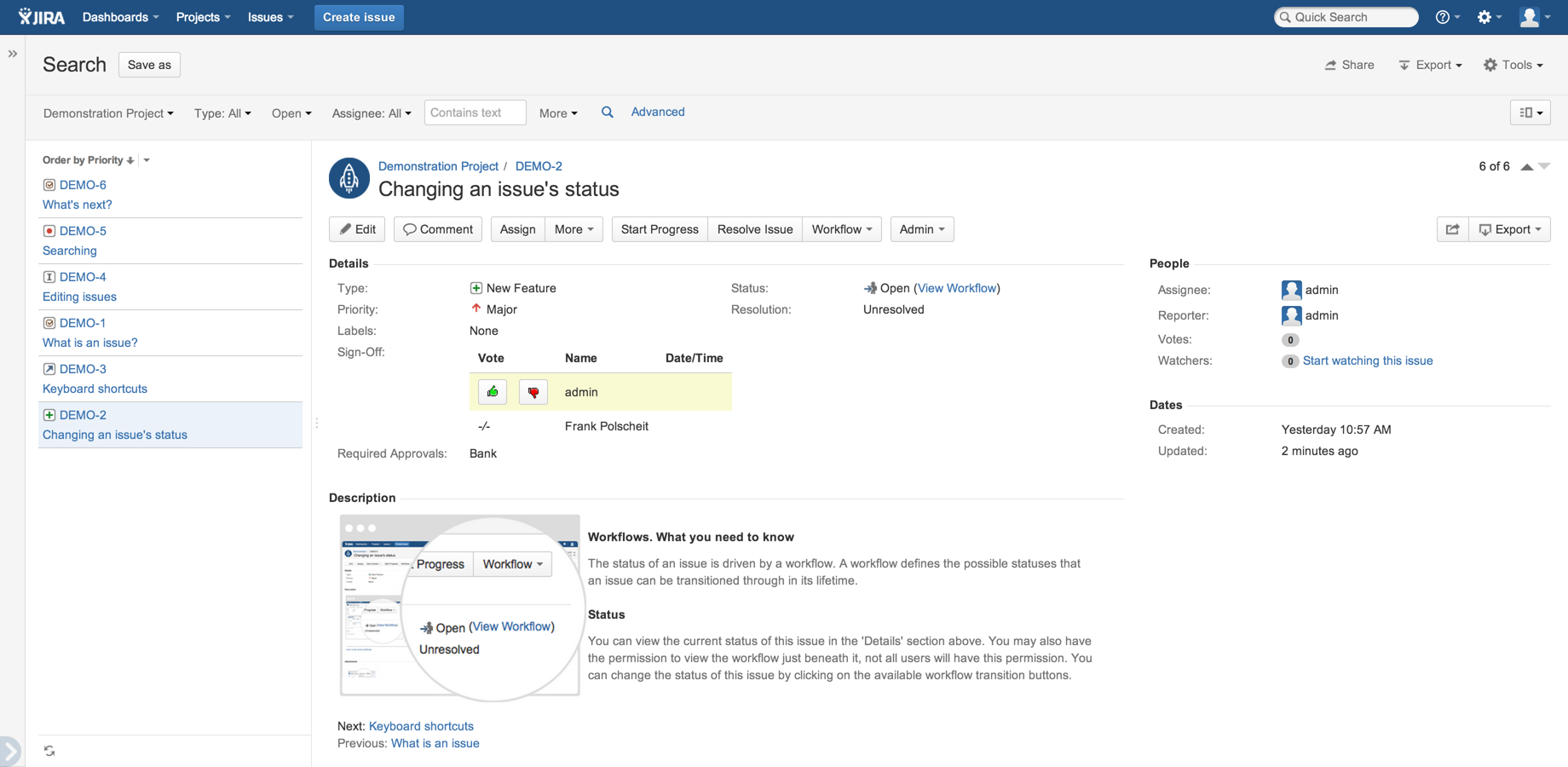Click inside the Contains text field
The width and height of the screenshot is (1568, 767).
(474, 112)
